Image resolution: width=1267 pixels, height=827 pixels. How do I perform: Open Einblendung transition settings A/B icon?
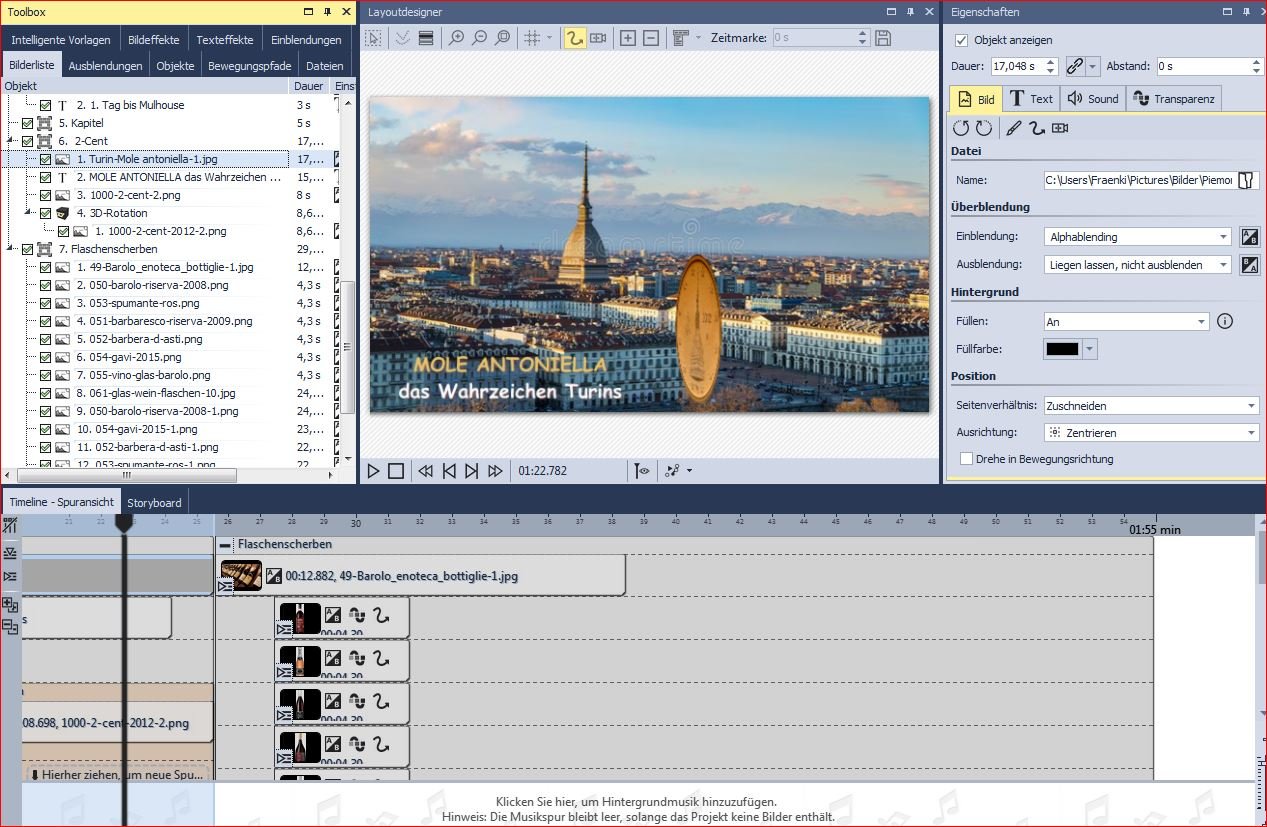1249,237
